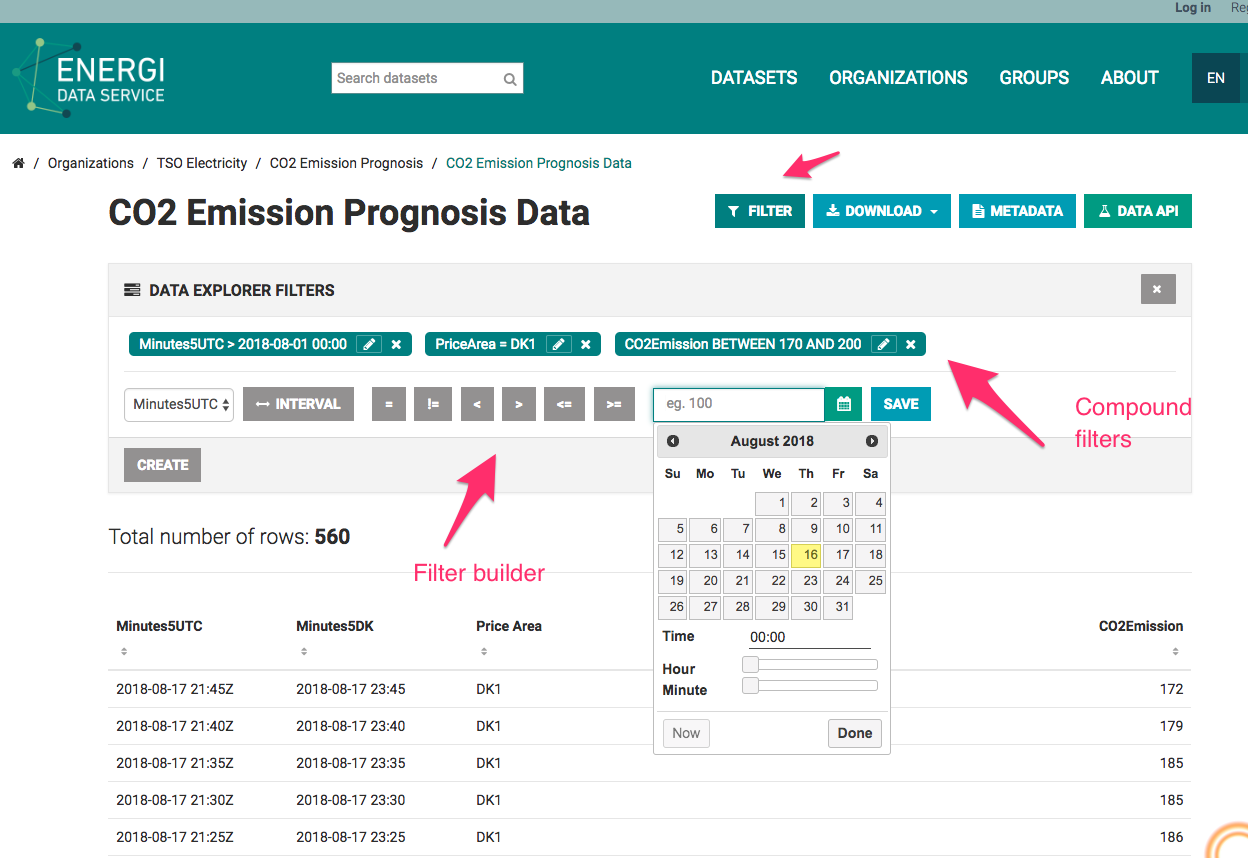The width and height of the screenshot is (1248, 858).
Task: Click the DATA API flask icon
Action: (1103, 211)
